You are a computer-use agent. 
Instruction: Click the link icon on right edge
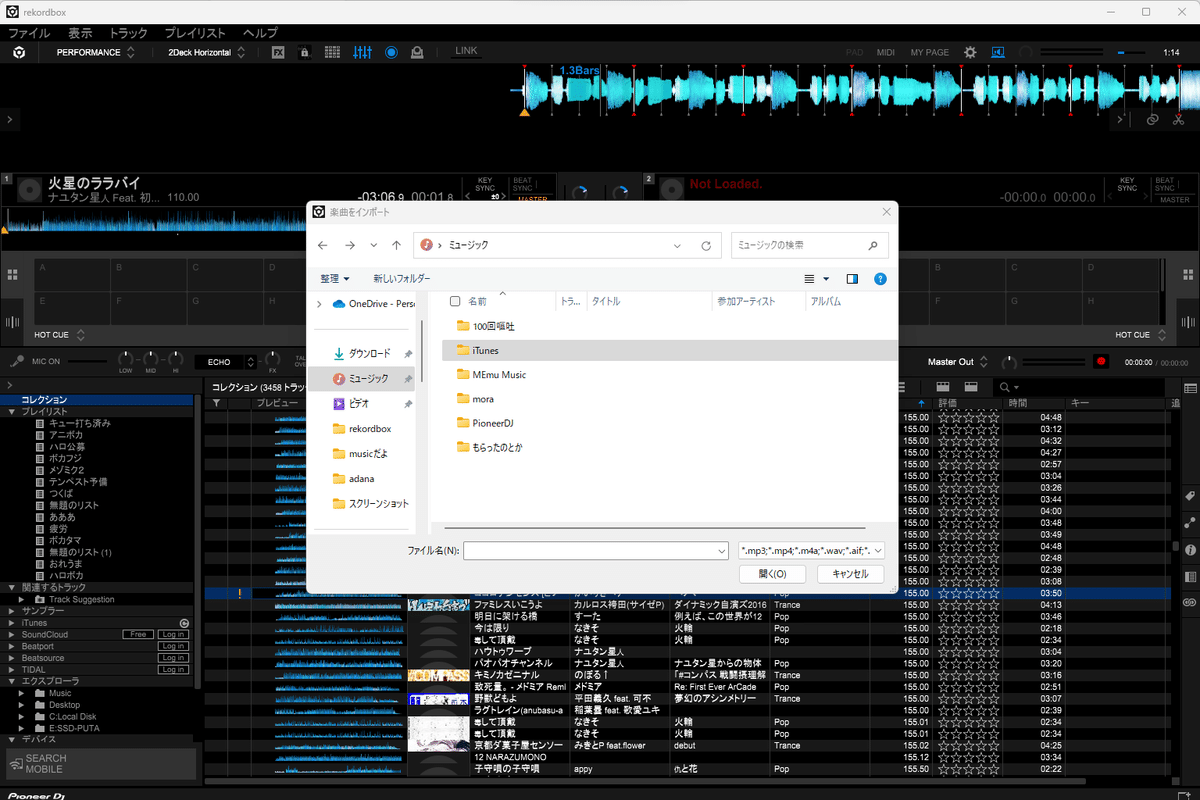1190,603
